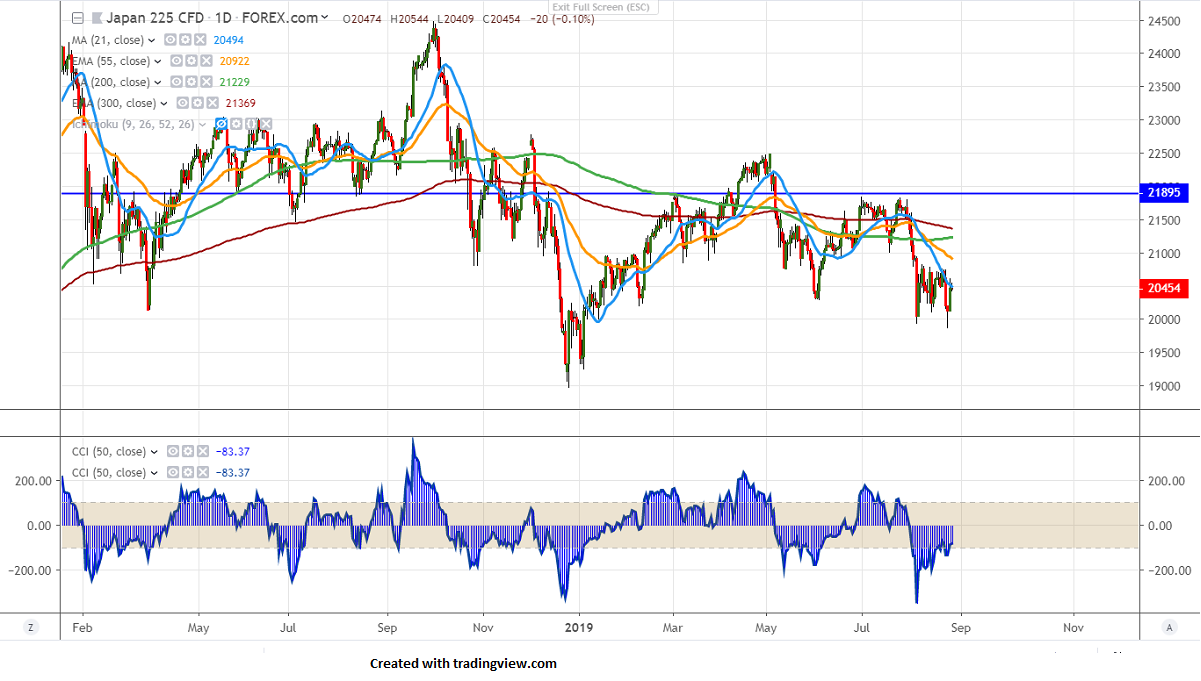
Task: Open settings for EMA (300, close)
Action: tap(197, 103)
